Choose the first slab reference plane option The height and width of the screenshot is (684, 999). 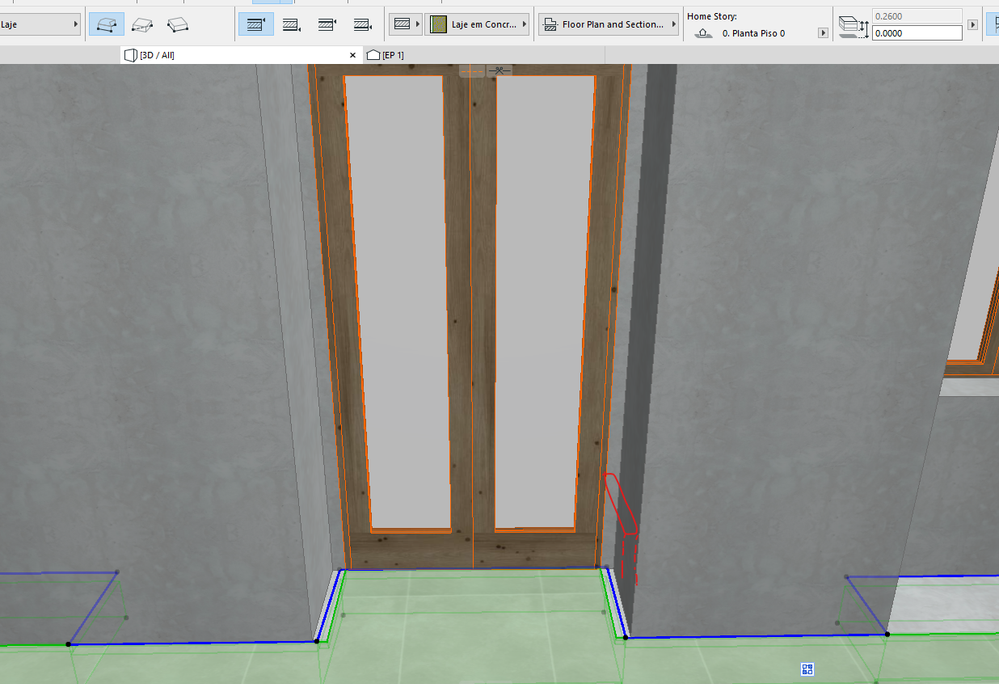click(255, 24)
